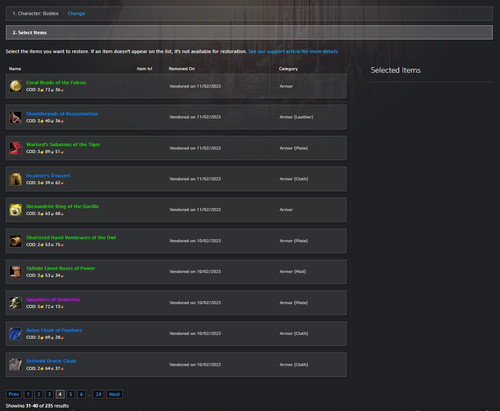Click the Shattered Hand Vambraces item icon
This screenshot has height=411, width=500.
click(x=15, y=241)
